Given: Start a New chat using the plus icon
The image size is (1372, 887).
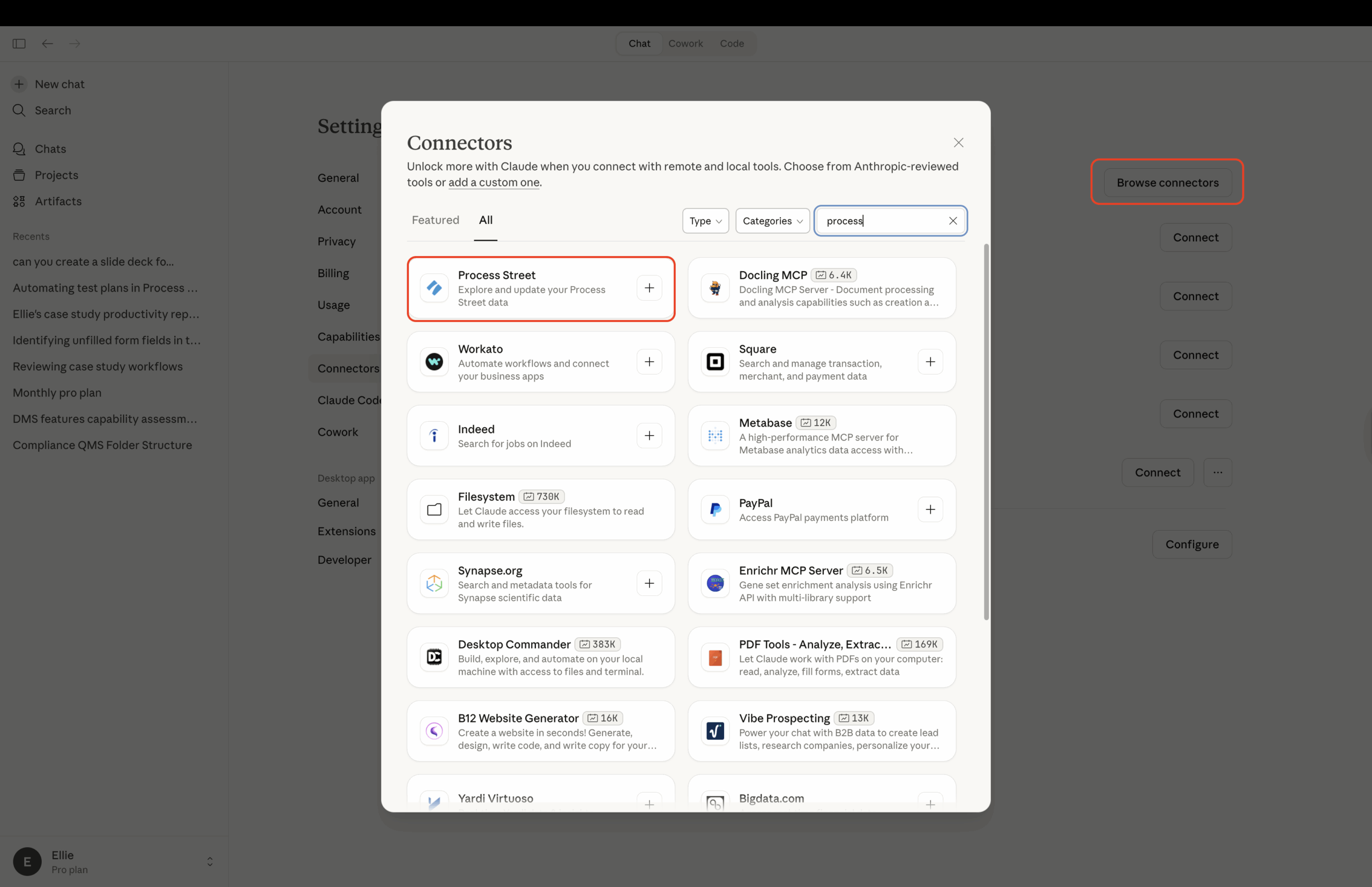Looking at the screenshot, I should point(19,84).
